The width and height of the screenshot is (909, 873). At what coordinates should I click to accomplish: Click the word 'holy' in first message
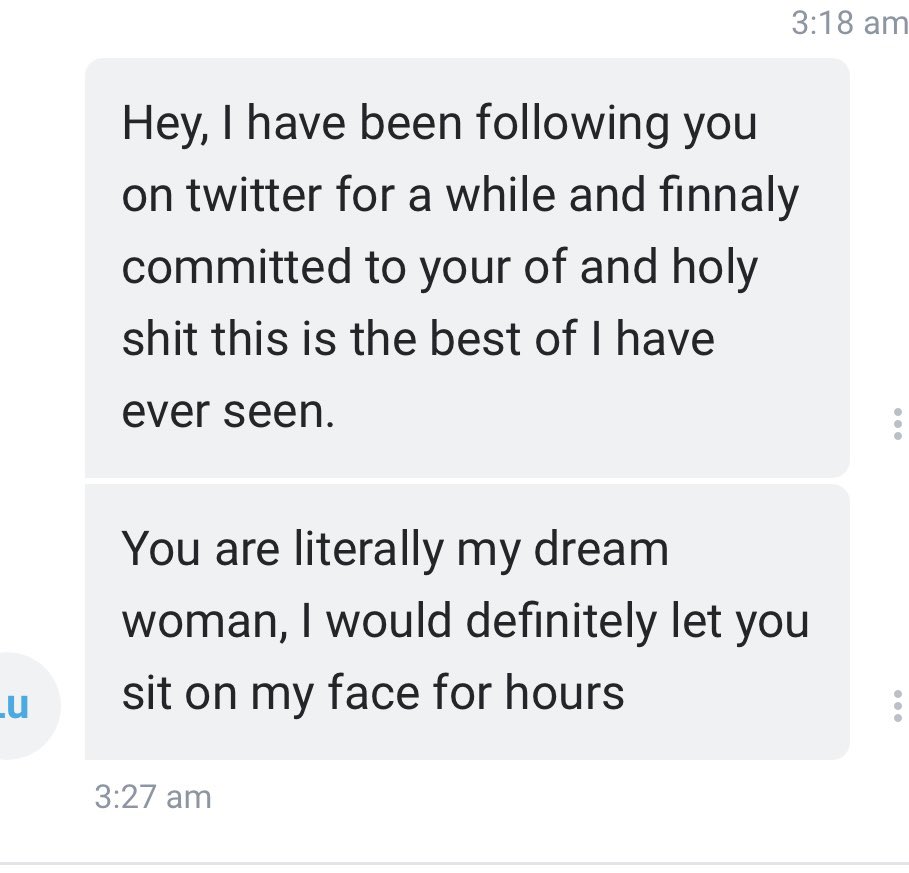click(715, 269)
